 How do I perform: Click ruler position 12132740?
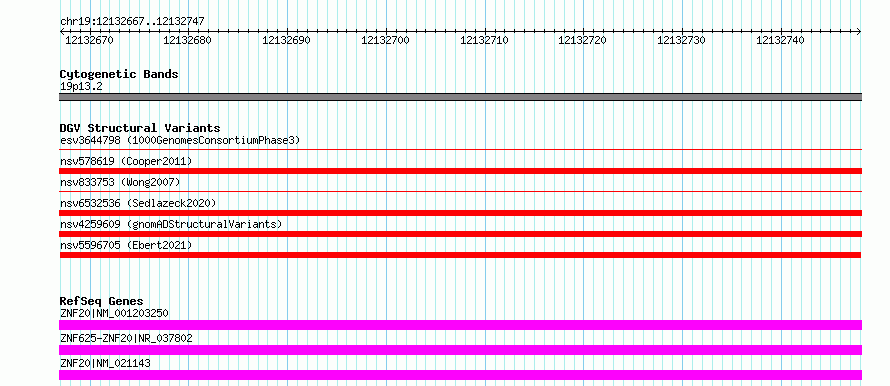click(x=780, y=40)
